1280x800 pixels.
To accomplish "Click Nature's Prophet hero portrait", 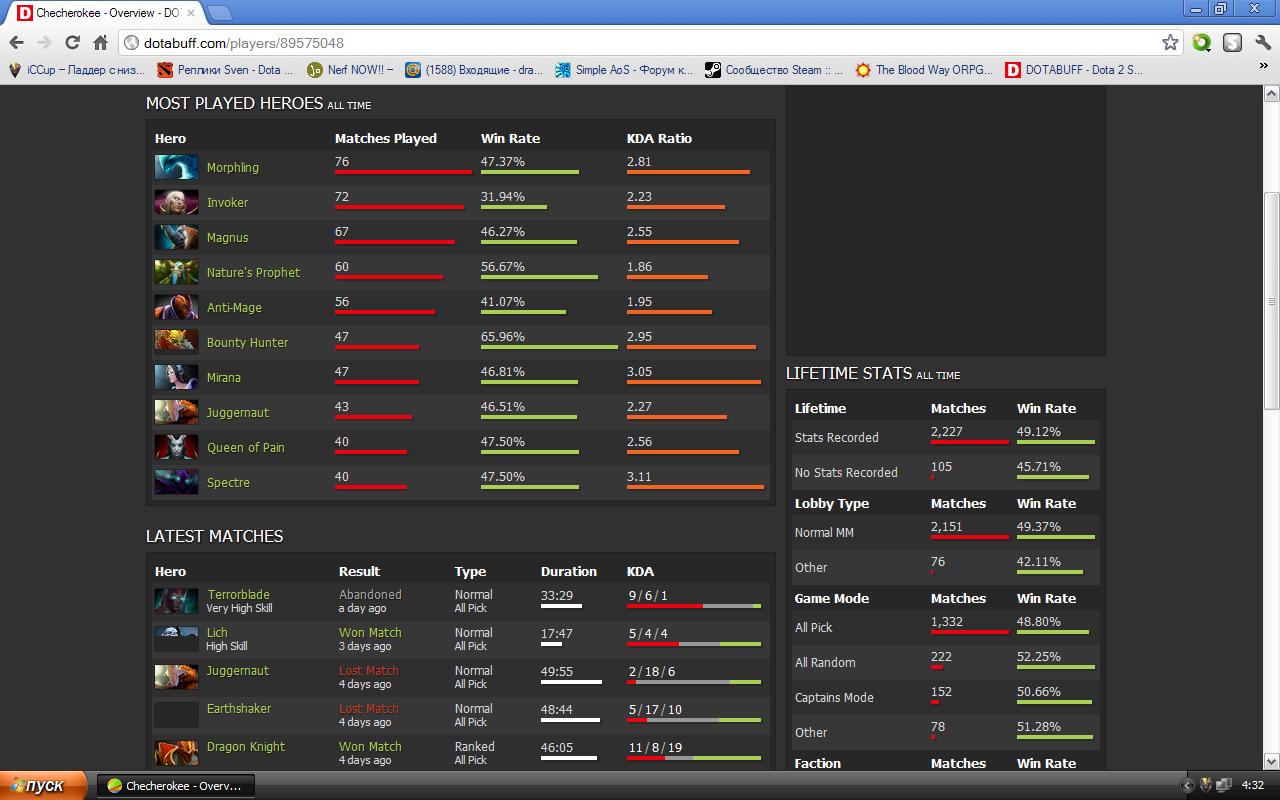I will coord(176,272).
